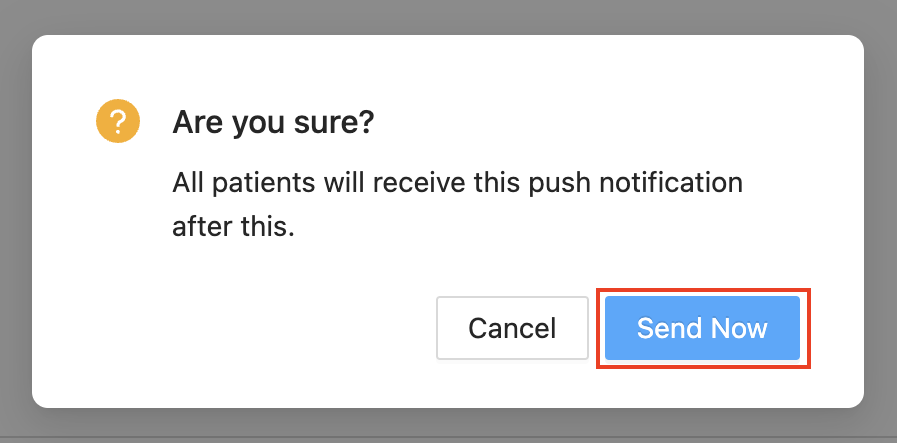This screenshot has height=443, width=897.
Task: Click the orange warning circle icon
Action: click(116, 122)
